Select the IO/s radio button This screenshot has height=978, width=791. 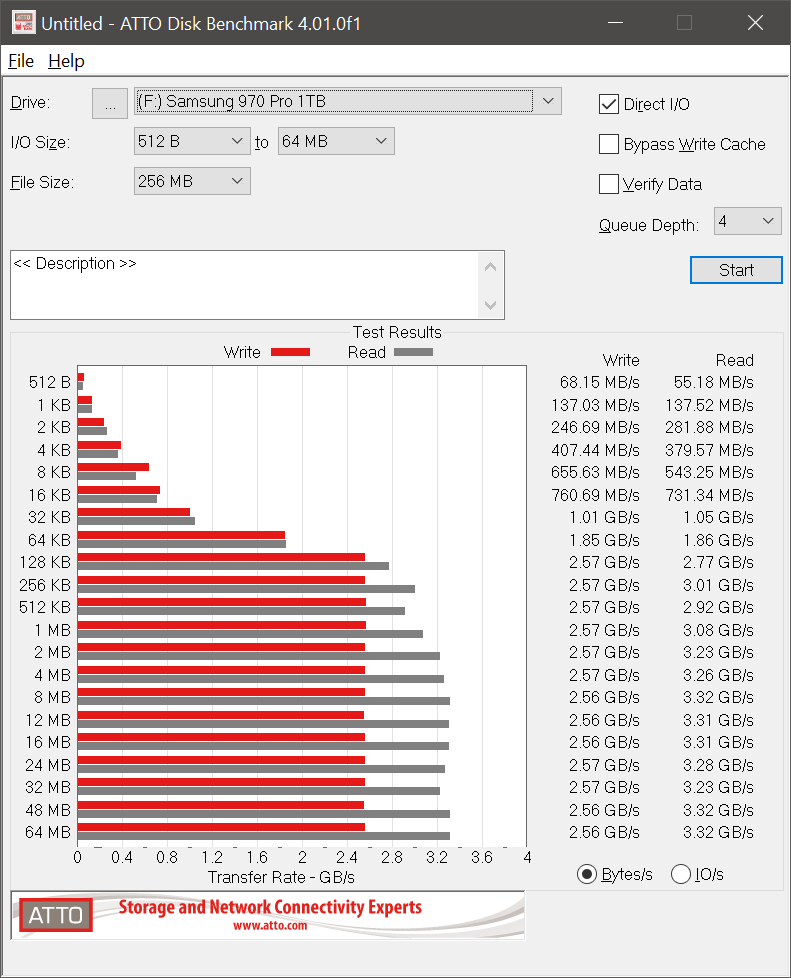click(681, 874)
